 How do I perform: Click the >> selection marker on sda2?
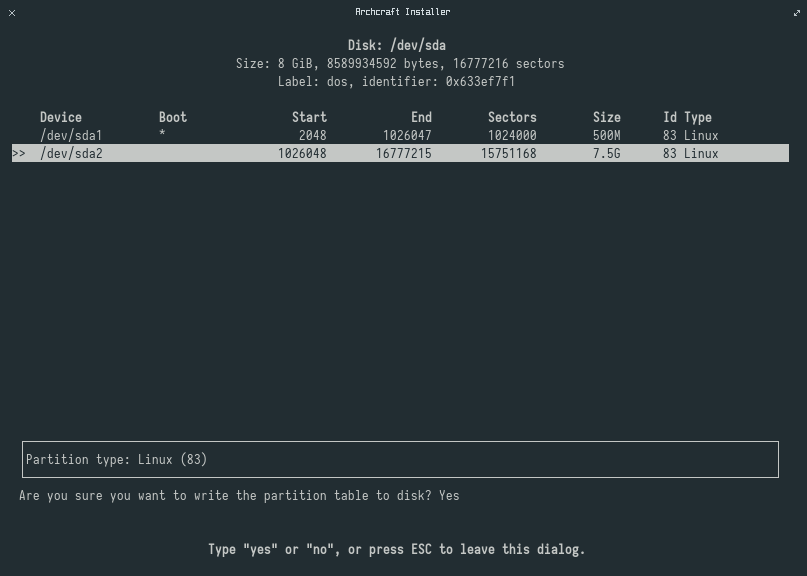coord(19,153)
